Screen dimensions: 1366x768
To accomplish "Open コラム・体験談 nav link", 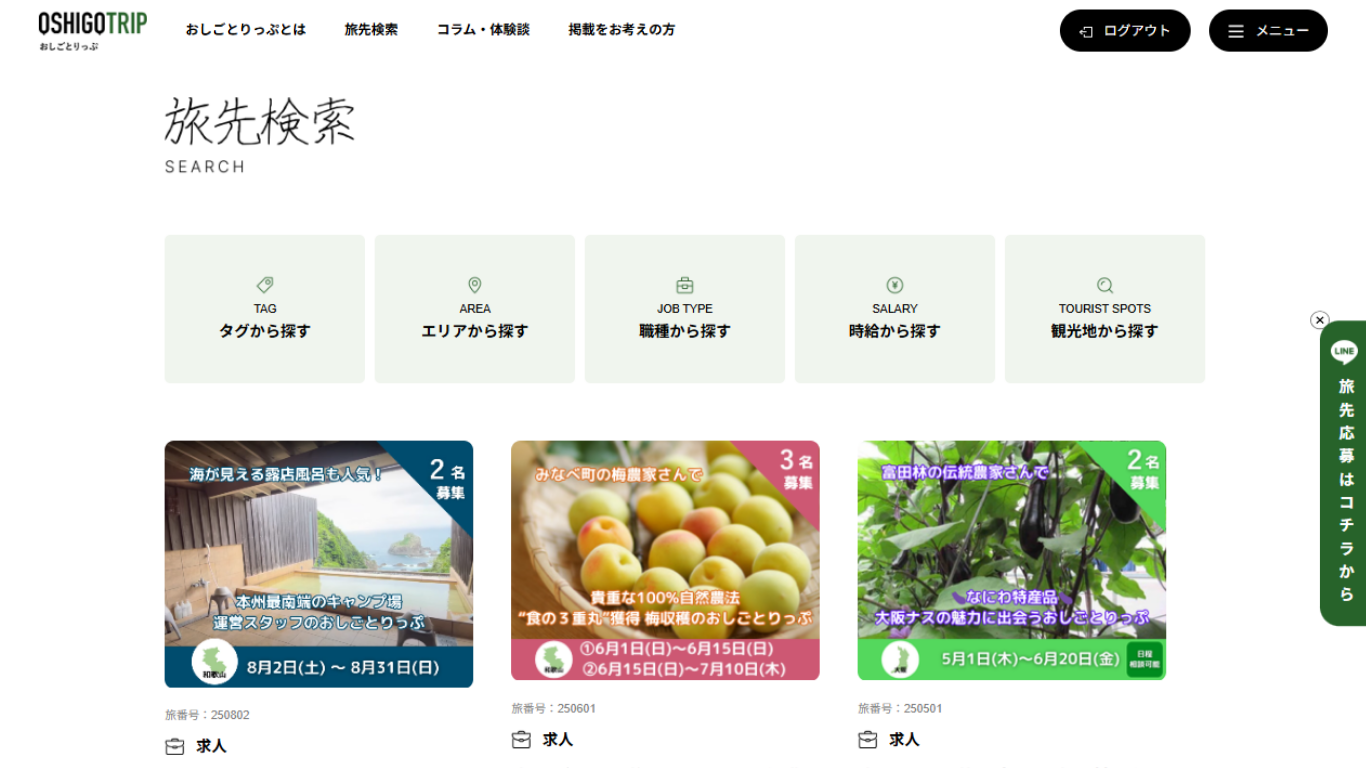I will point(483,30).
